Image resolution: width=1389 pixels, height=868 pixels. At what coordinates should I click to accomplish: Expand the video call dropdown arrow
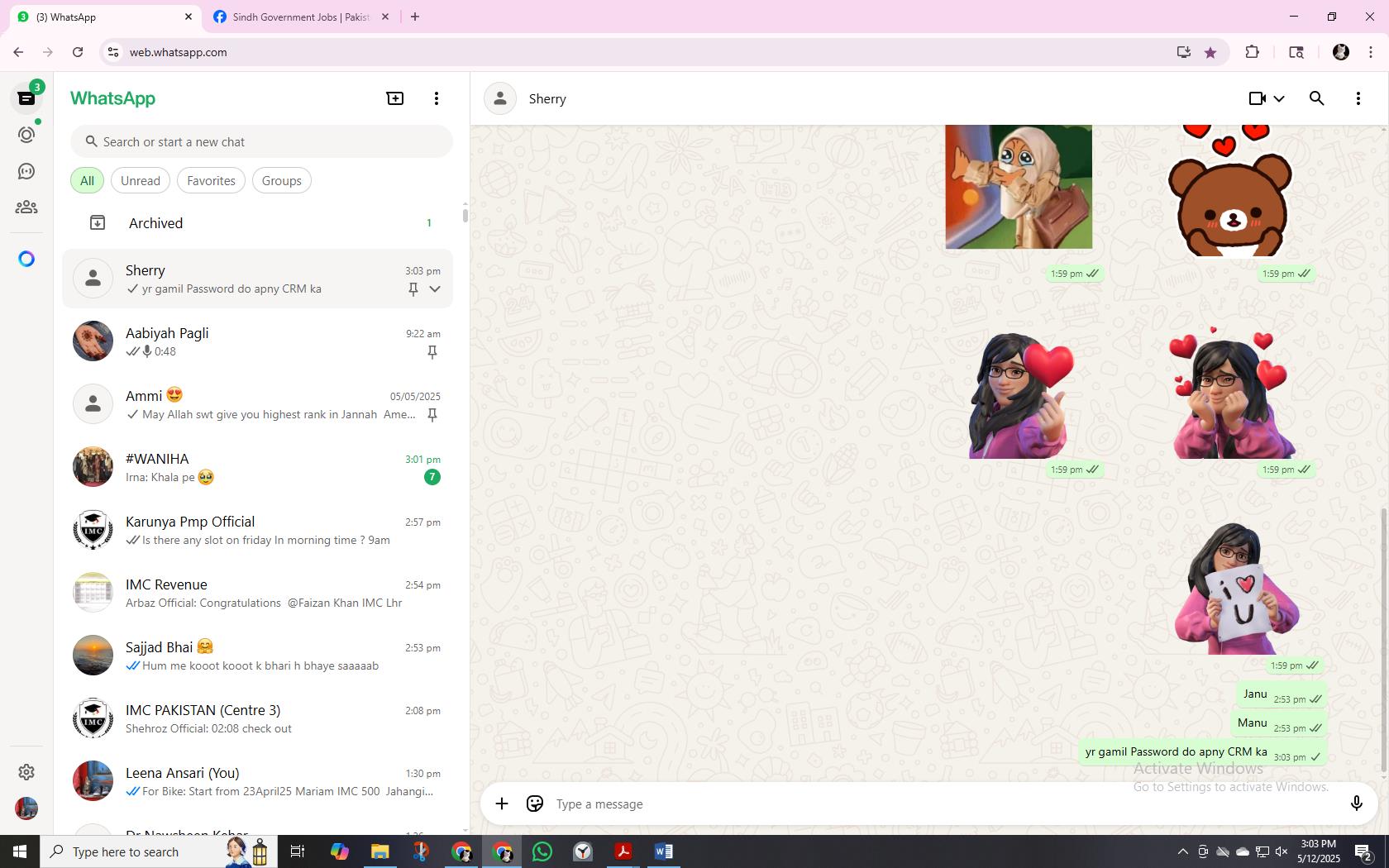point(1279,98)
